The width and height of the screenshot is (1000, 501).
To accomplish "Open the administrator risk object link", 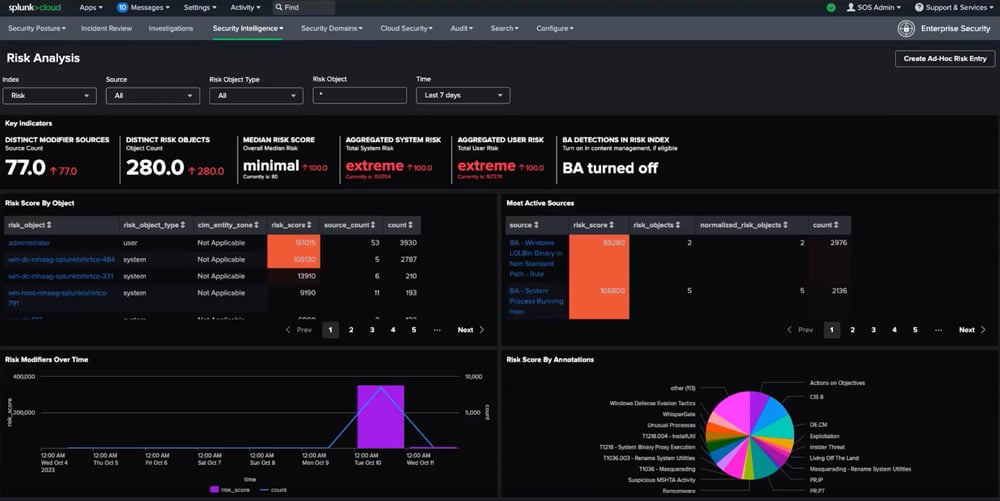I will (29, 242).
